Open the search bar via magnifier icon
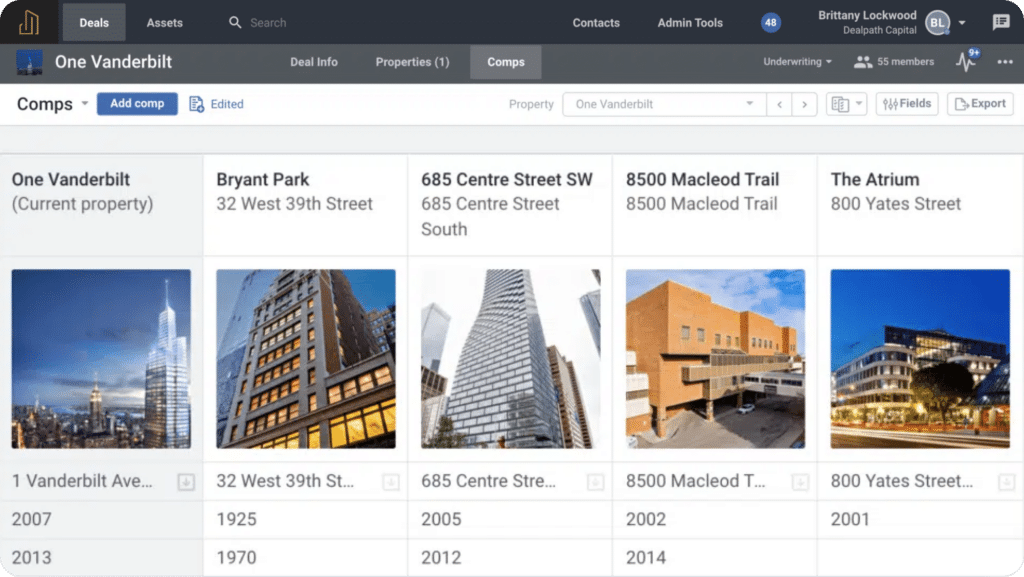 233,21
